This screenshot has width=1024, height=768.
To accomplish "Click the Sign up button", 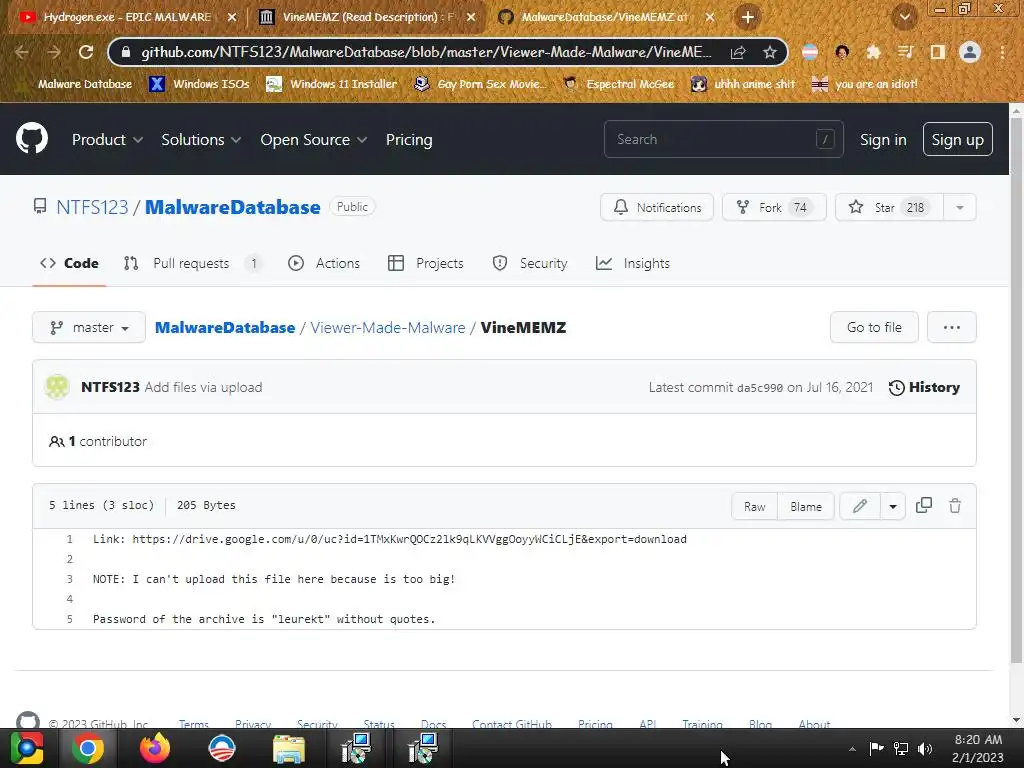I will tap(957, 139).
